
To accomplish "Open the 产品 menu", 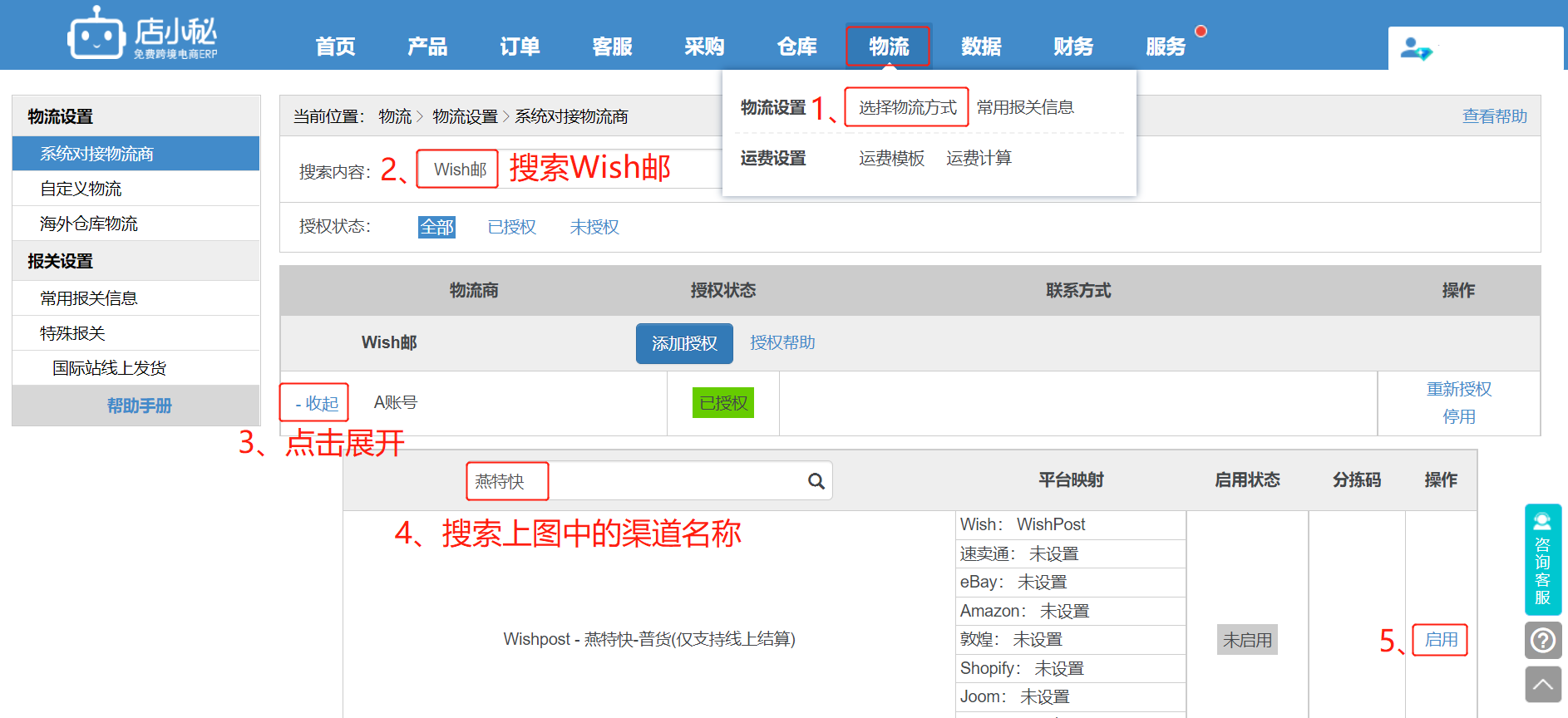I will 427,47.
